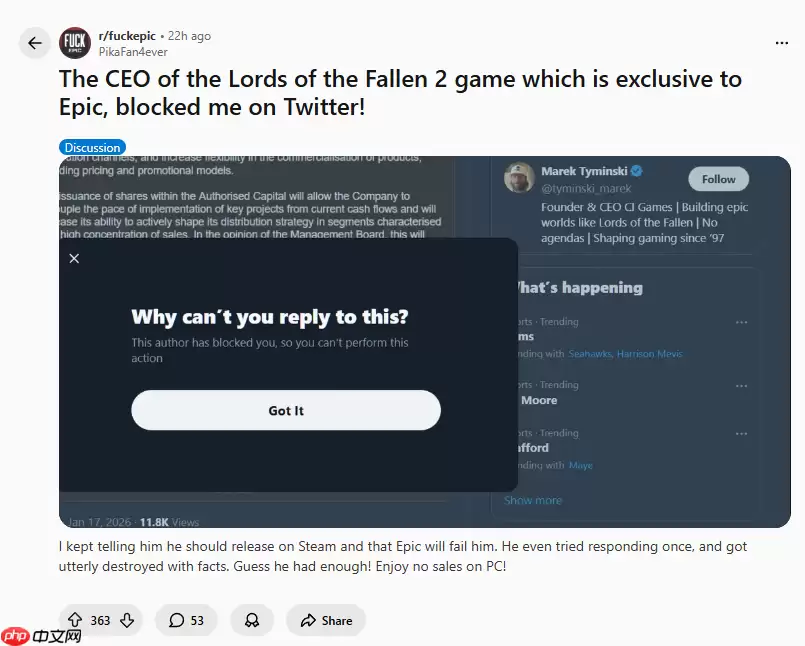Toggle Follow on @tyminski_marek
The width and height of the screenshot is (805, 646).
[718, 179]
